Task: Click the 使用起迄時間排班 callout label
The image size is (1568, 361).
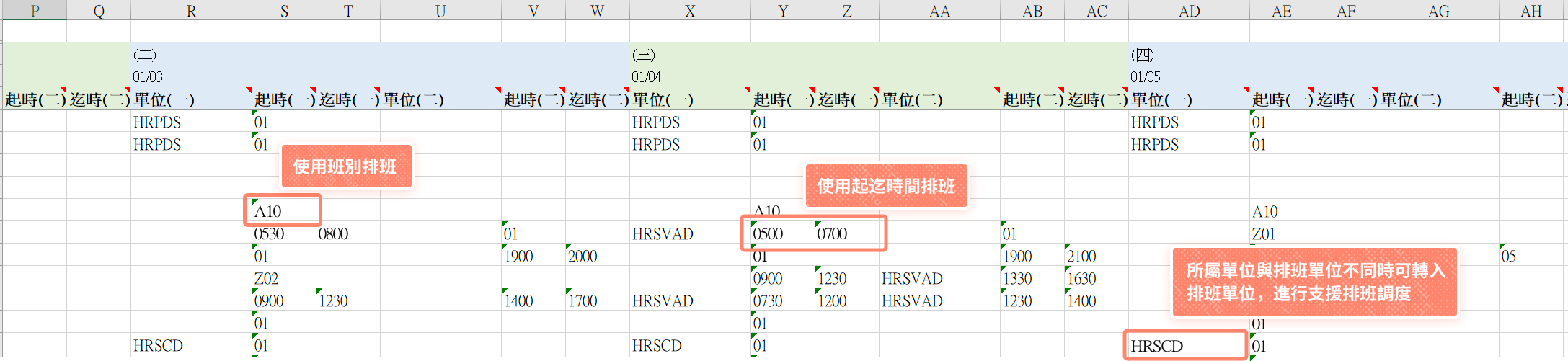Action: click(885, 186)
